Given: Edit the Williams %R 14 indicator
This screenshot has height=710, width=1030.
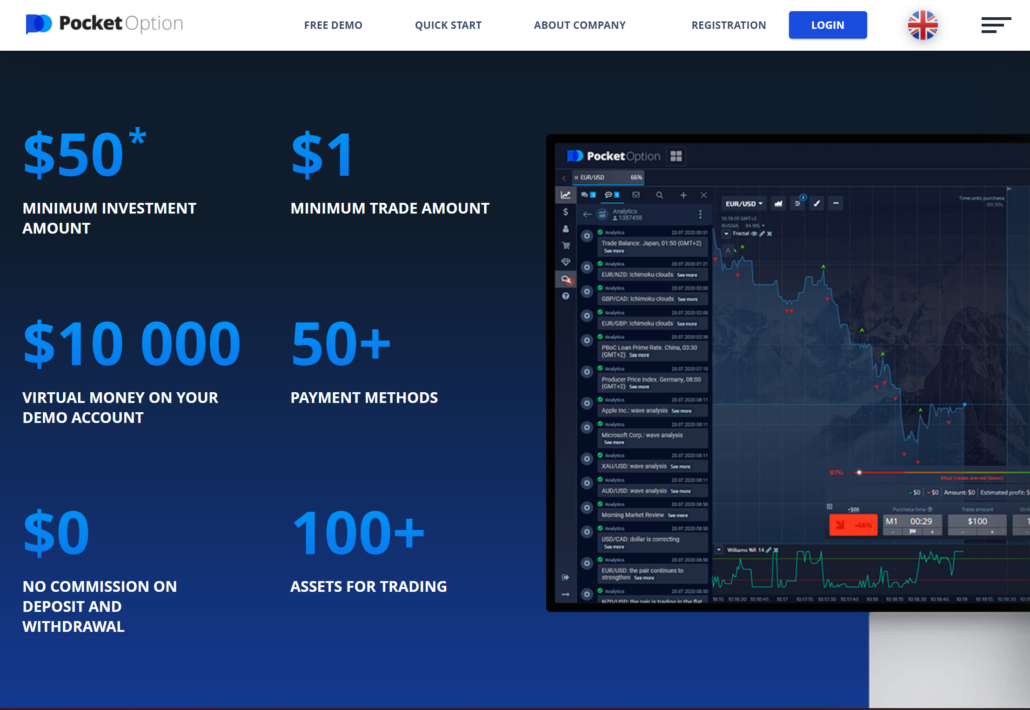Looking at the screenshot, I should coord(768,550).
